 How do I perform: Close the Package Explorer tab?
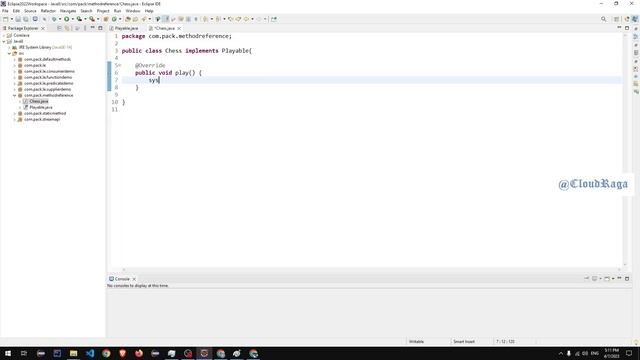click(43, 28)
